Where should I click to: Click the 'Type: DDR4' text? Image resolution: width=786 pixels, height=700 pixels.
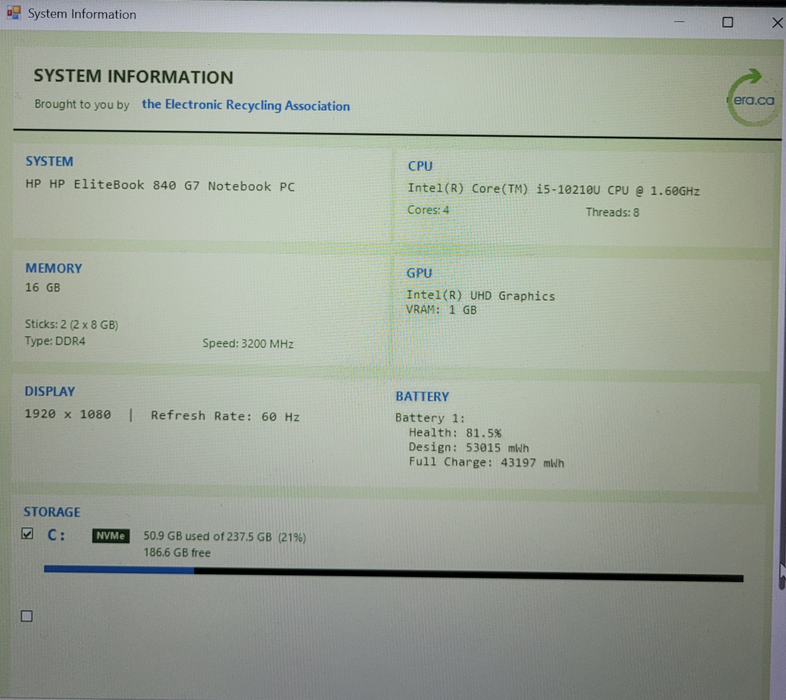point(55,341)
